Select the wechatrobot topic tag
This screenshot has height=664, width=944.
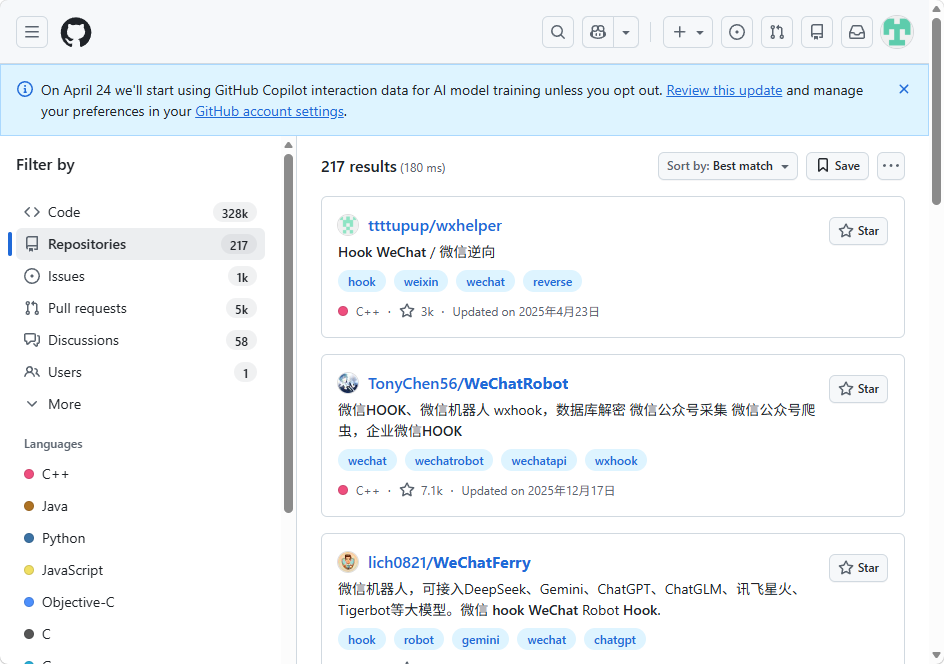point(449,461)
